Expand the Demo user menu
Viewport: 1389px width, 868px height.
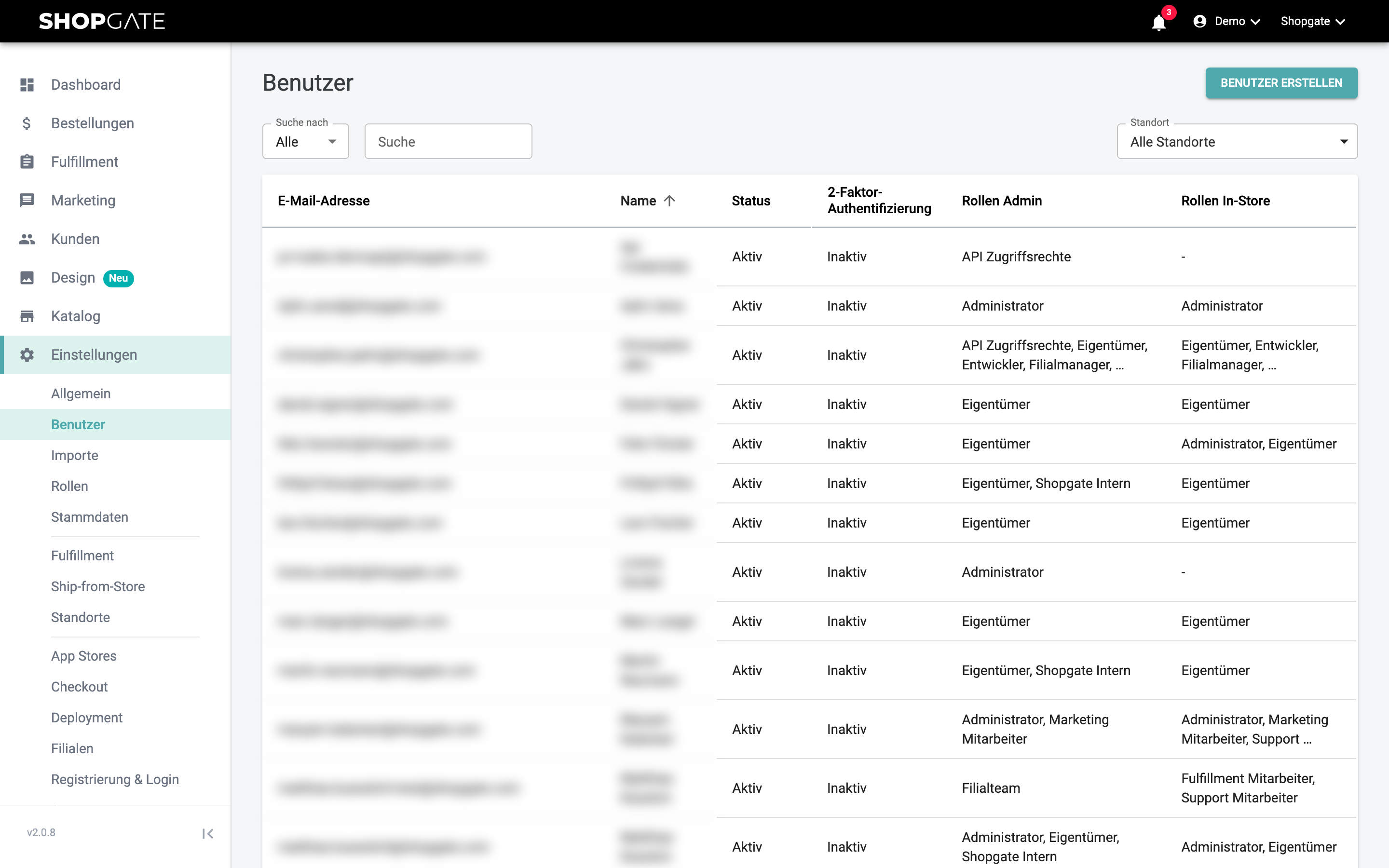[x=1227, y=21]
